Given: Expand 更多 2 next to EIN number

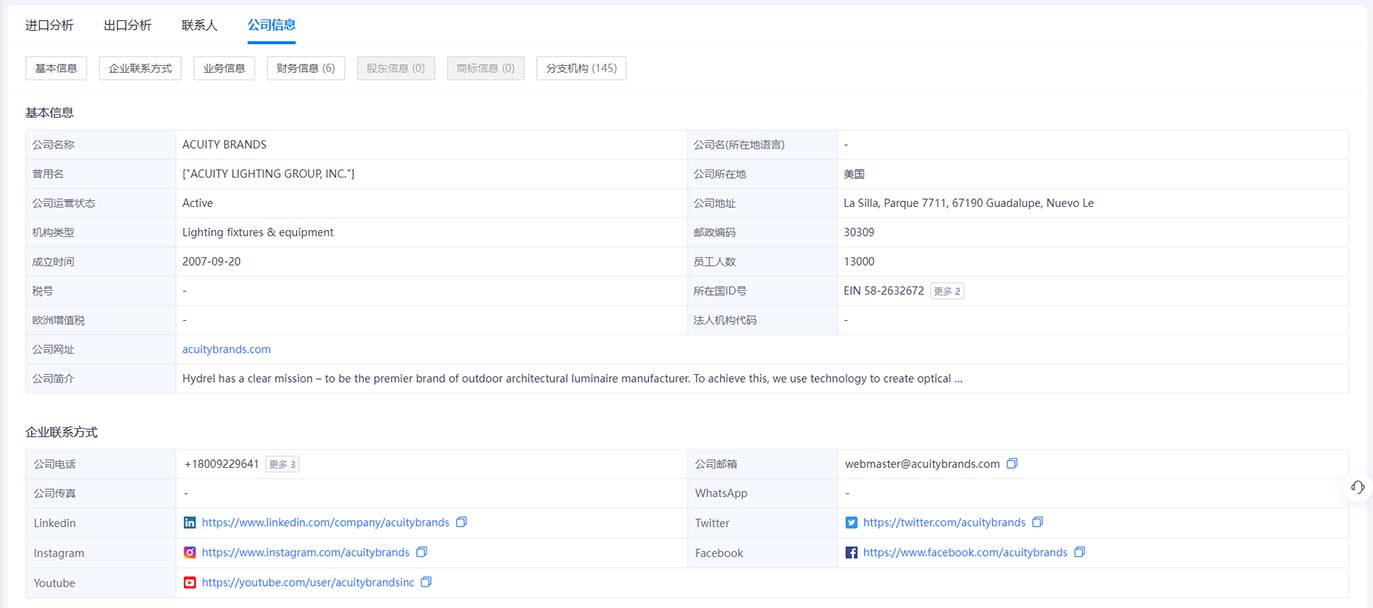Looking at the screenshot, I should point(946,291).
